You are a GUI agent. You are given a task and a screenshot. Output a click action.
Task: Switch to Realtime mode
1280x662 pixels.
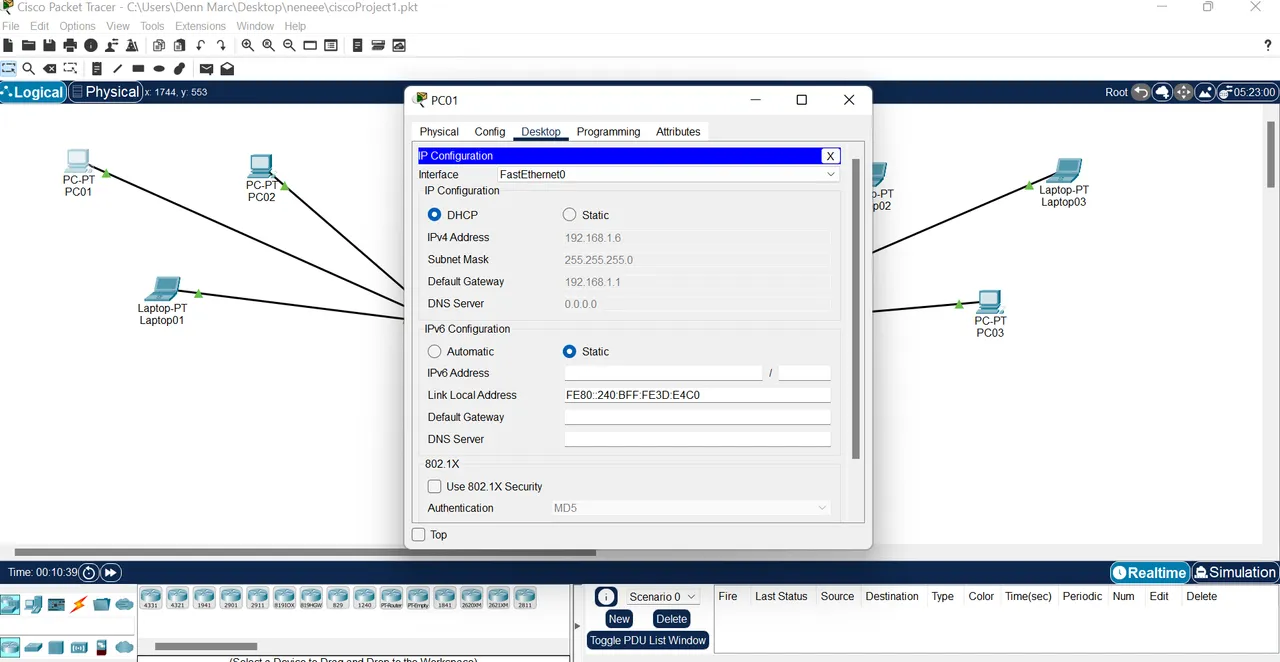point(1149,573)
